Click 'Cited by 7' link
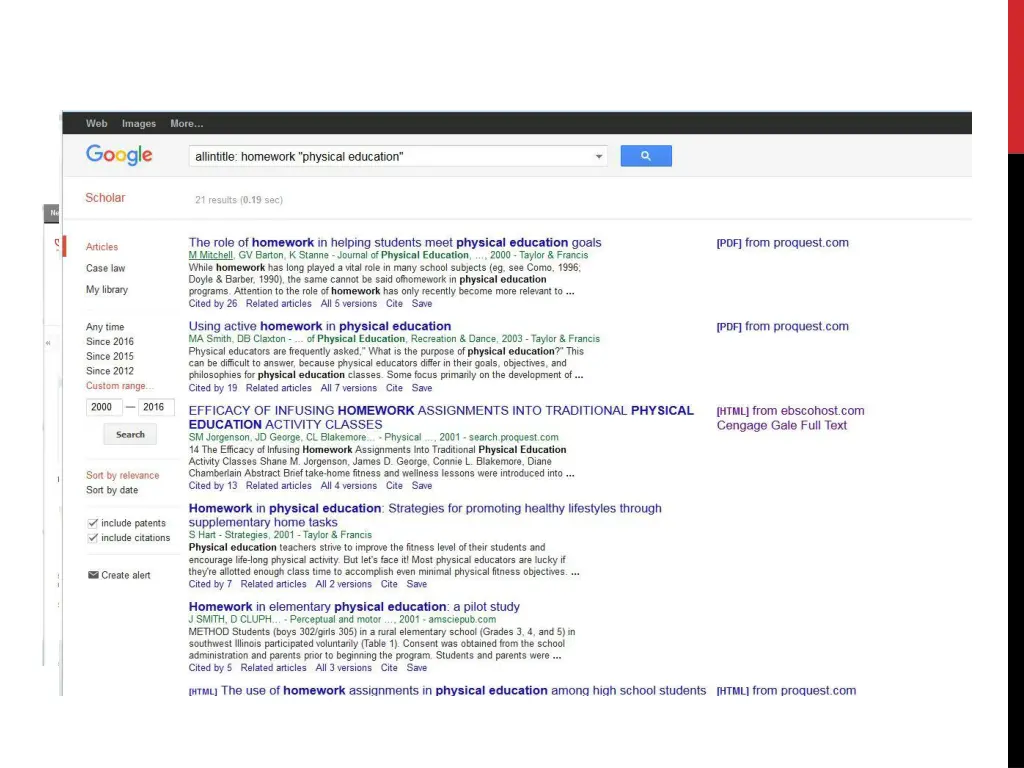 (210, 584)
